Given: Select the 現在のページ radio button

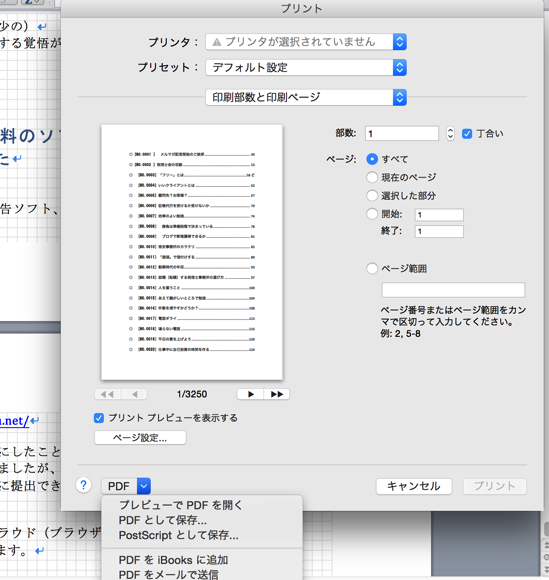Looking at the screenshot, I should point(372,177).
